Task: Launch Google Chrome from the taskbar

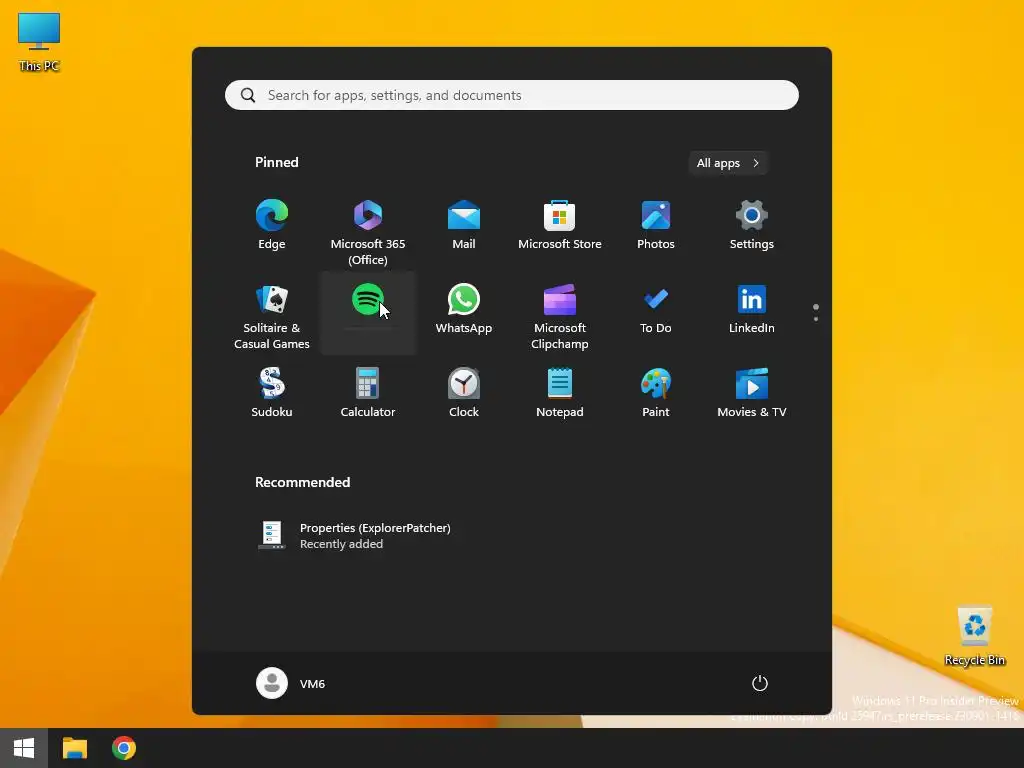Action: pos(123,748)
